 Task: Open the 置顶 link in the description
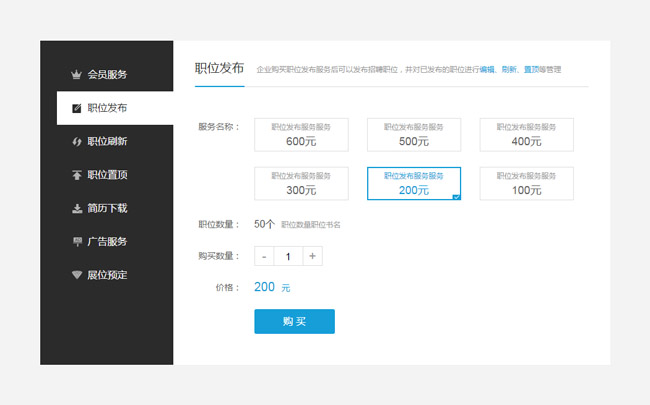coord(531,70)
